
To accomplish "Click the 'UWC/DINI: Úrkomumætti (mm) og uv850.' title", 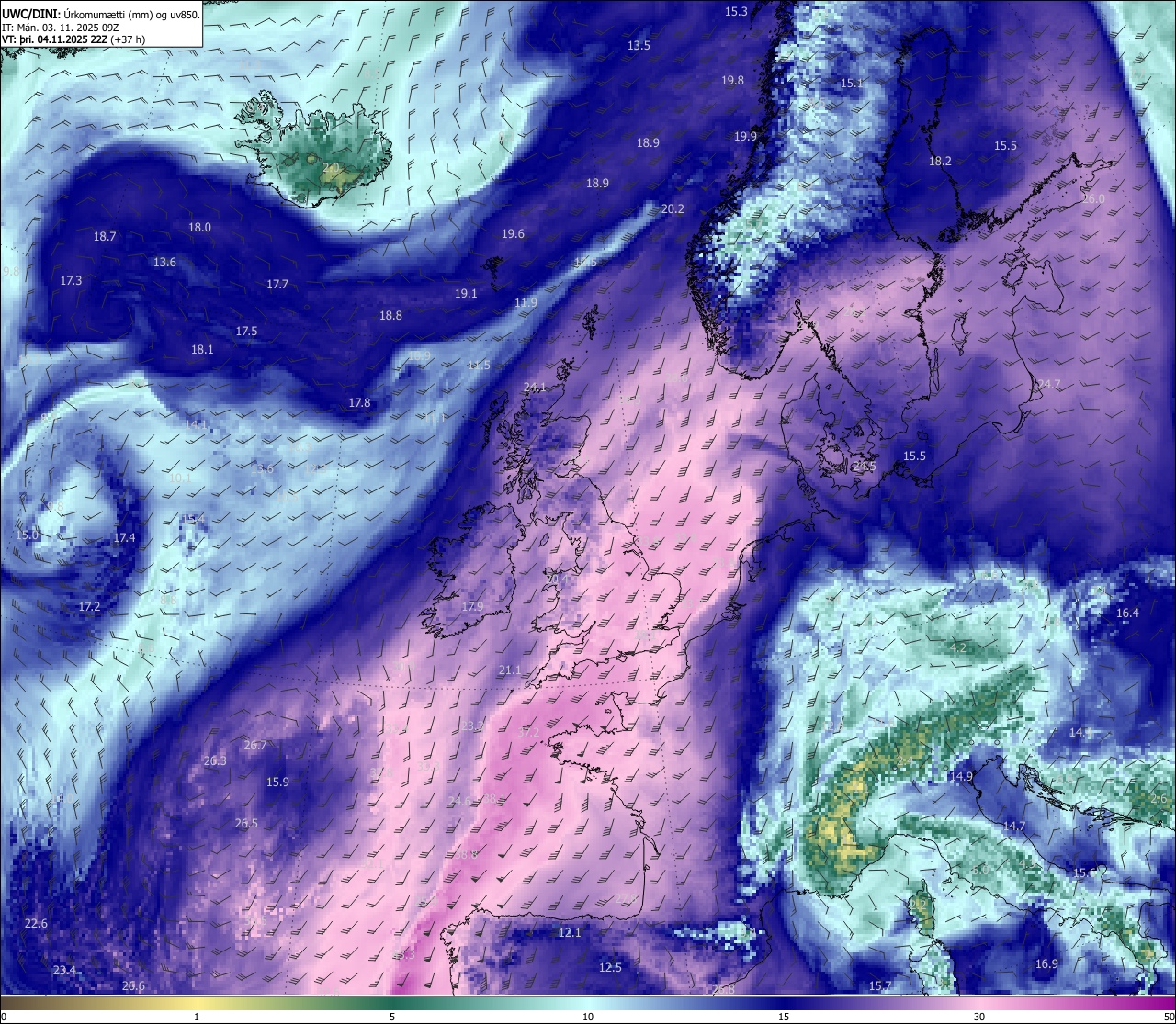I will [100, 14].
